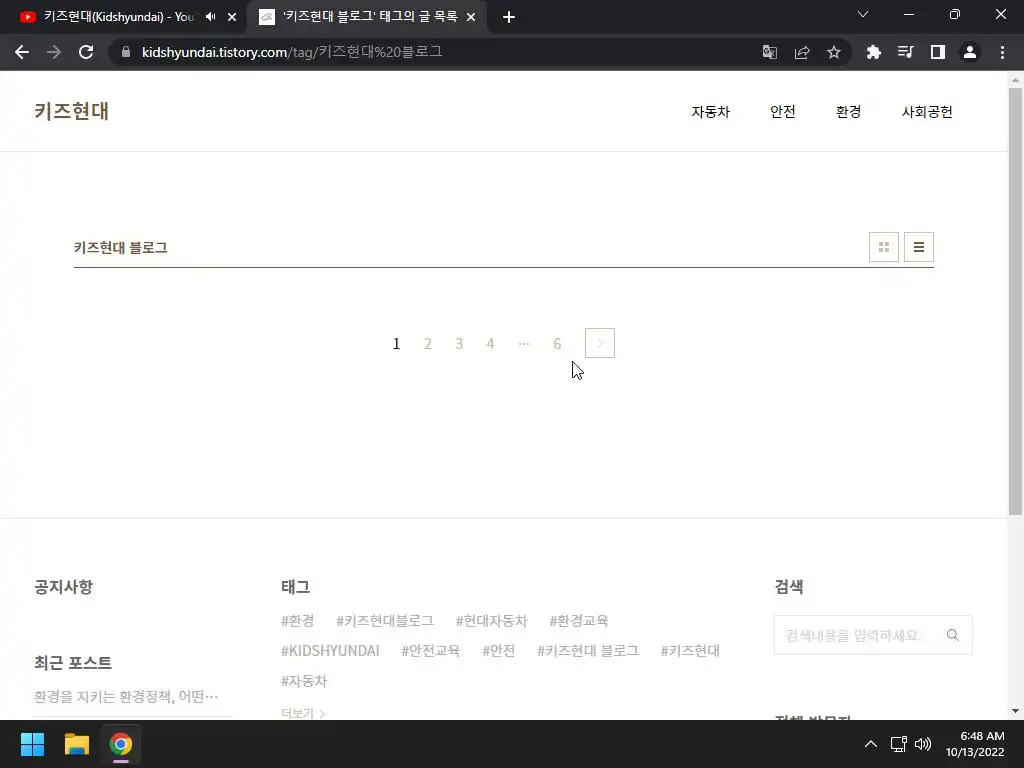The image size is (1024, 768).
Task: Switch to grid thumbnail view
Action: pyautogui.click(x=884, y=247)
